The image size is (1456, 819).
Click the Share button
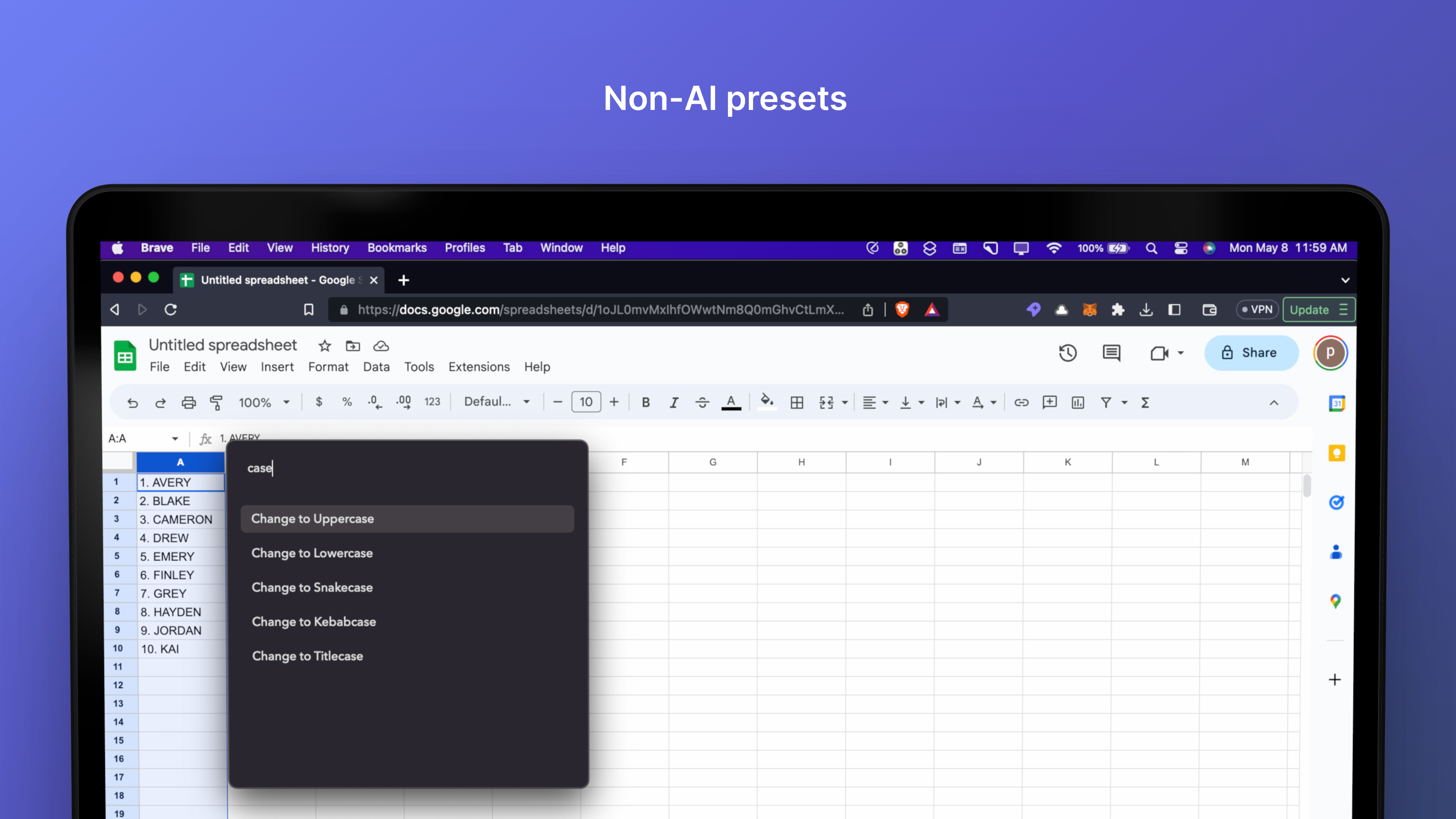point(1251,353)
